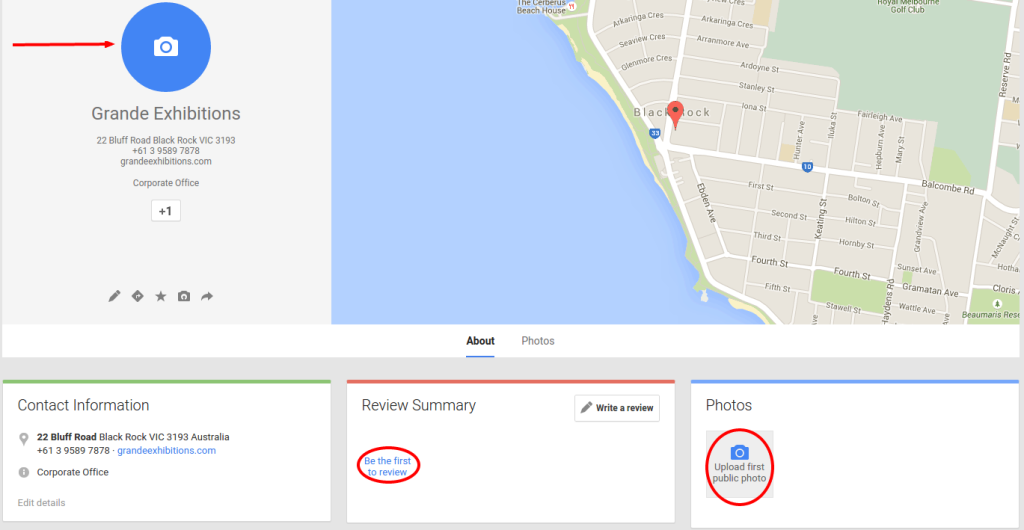Click the blue camera profile photo circle
Image resolution: width=1024 pixels, height=530 pixels.
click(166, 47)
